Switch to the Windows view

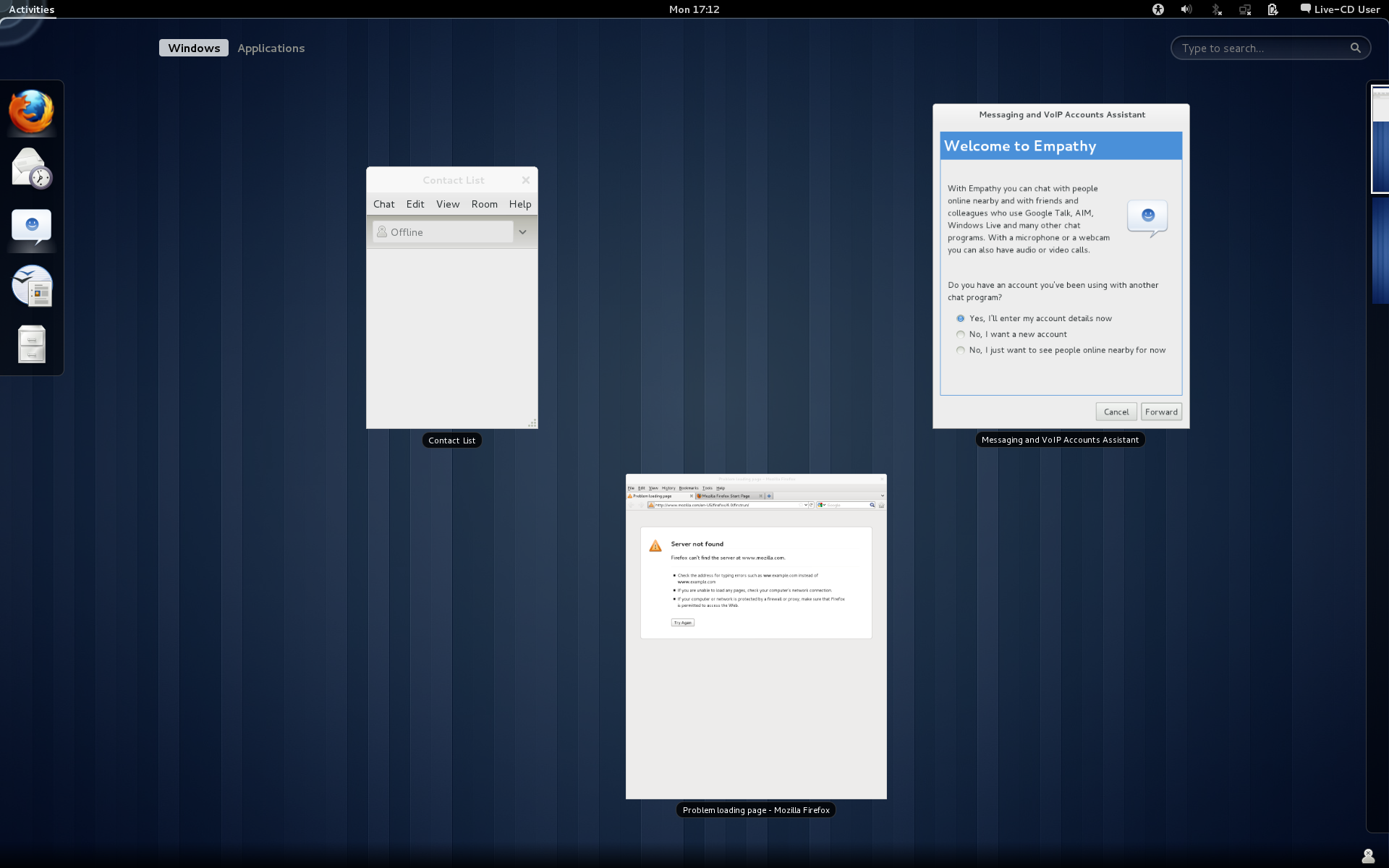click(194, 48)
